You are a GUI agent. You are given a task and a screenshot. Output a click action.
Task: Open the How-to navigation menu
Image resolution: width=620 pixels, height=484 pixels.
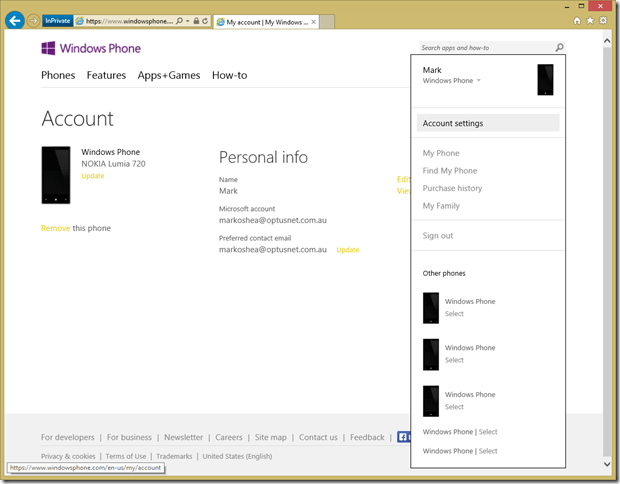[x=229, y=75]
